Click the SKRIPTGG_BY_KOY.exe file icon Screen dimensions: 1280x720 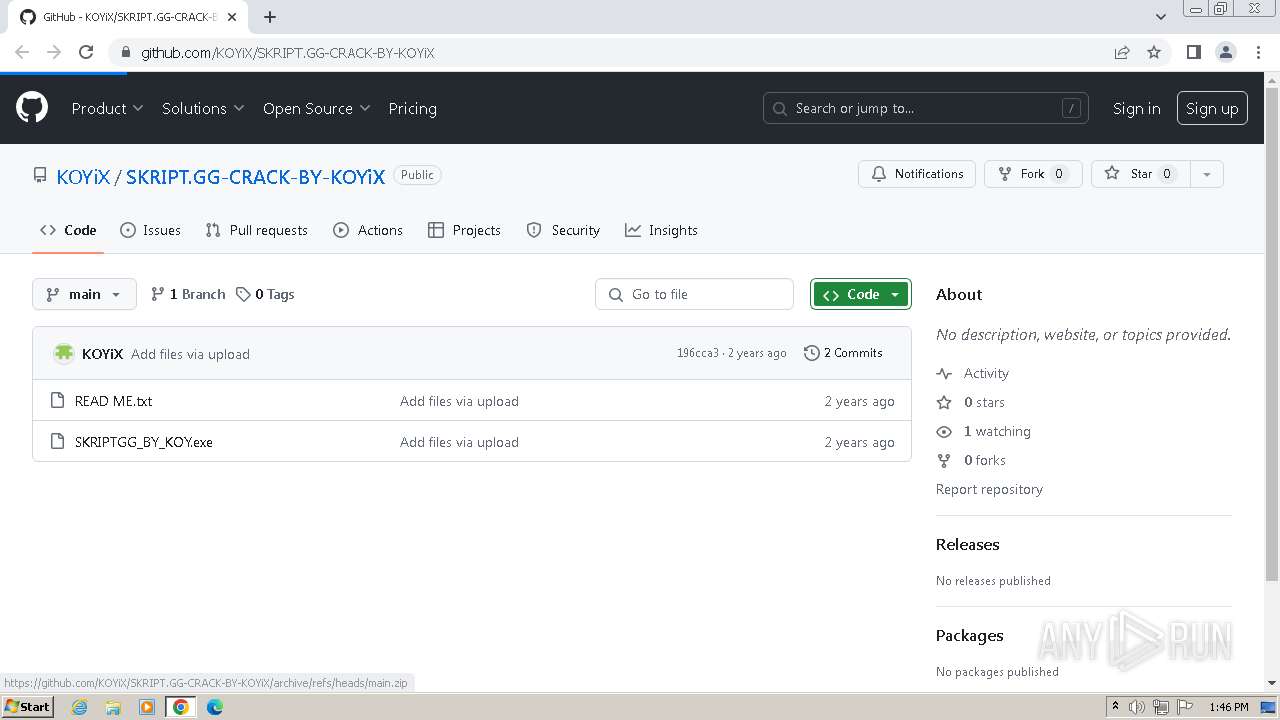point(57,442)
